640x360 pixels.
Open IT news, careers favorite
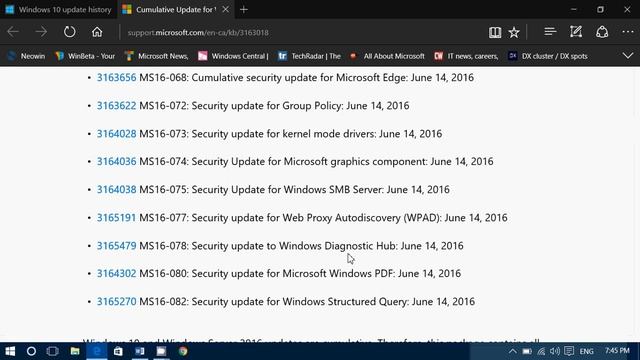(x=466, y=56)
